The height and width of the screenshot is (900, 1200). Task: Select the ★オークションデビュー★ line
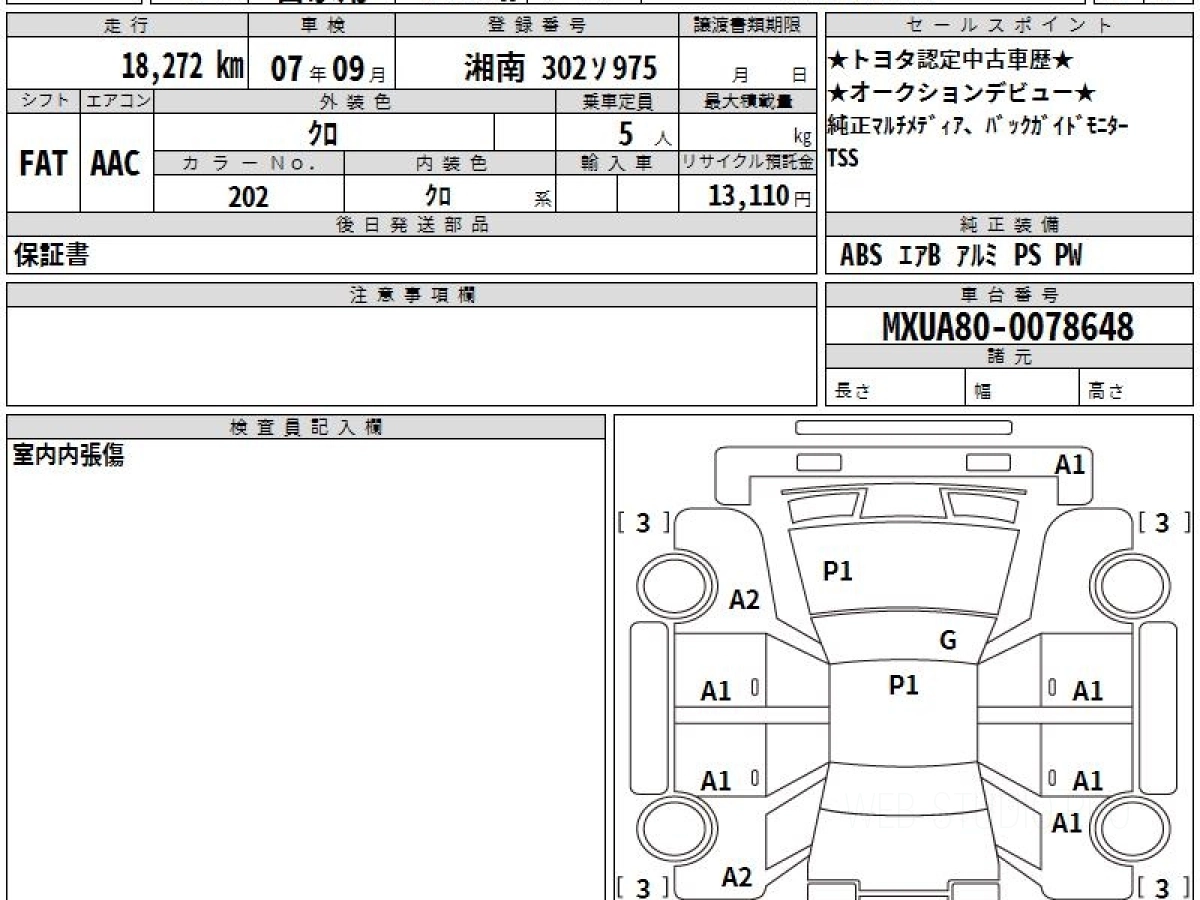[962, 93]
